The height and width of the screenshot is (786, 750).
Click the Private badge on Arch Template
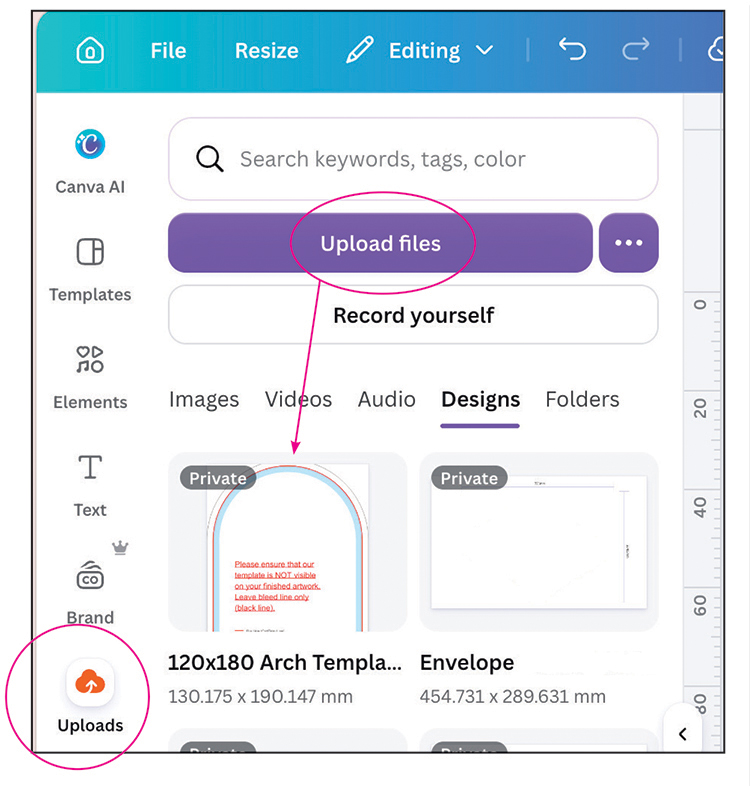tap(218, 478)
